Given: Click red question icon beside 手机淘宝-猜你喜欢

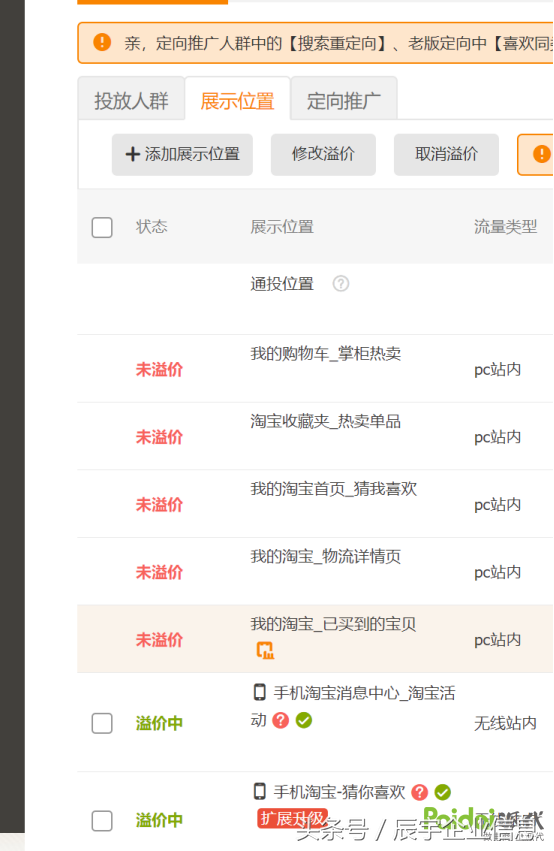Looking at the screenshot, I should [419, 792].
